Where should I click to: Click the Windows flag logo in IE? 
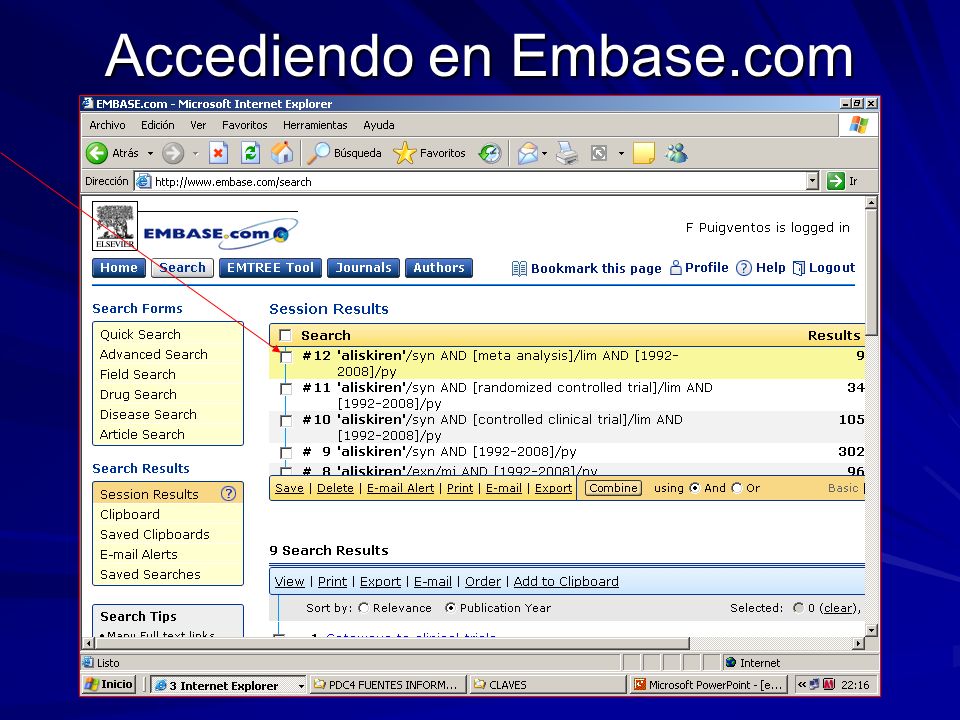pyautogui.click(x=858, y=125)
